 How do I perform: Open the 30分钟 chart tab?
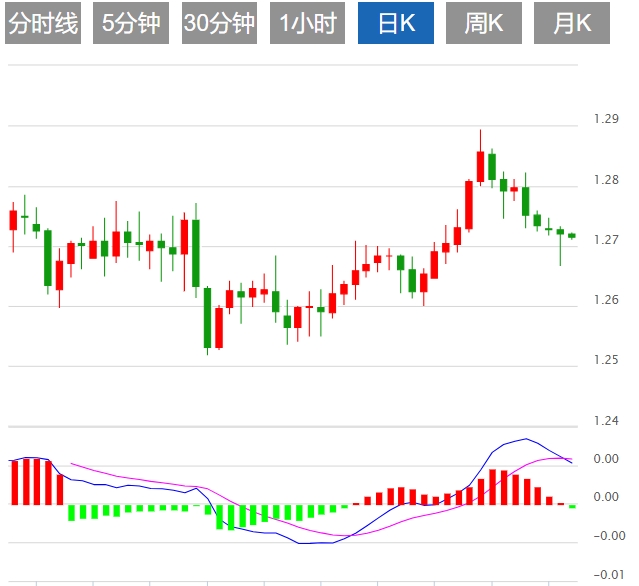click(x=219, y=23)
